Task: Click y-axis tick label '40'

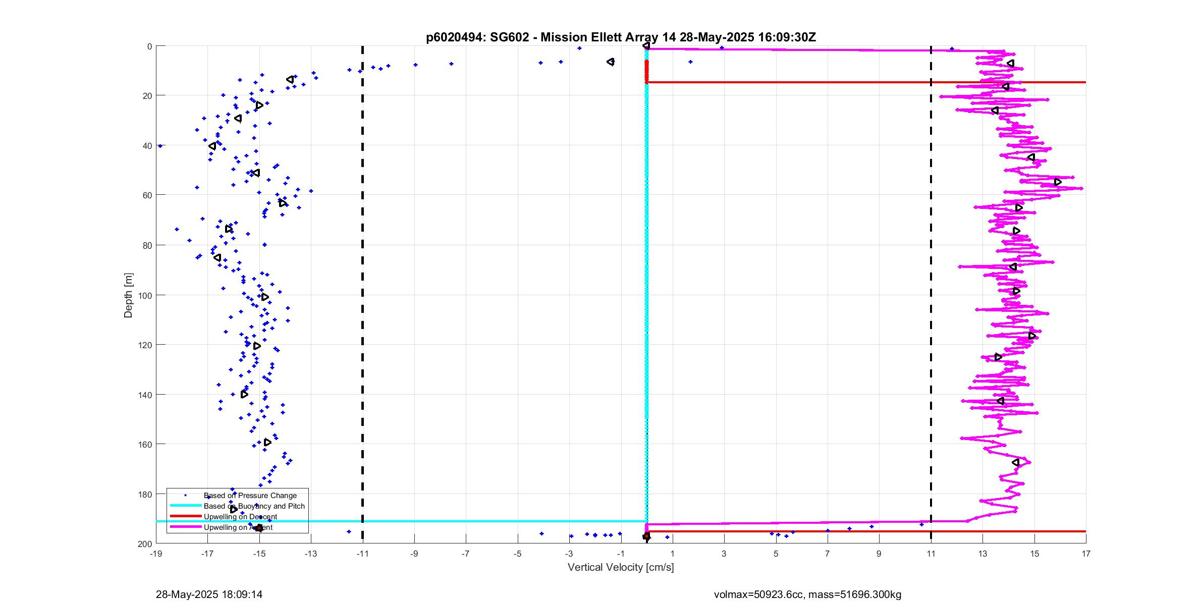Action: tap(146, 146)
